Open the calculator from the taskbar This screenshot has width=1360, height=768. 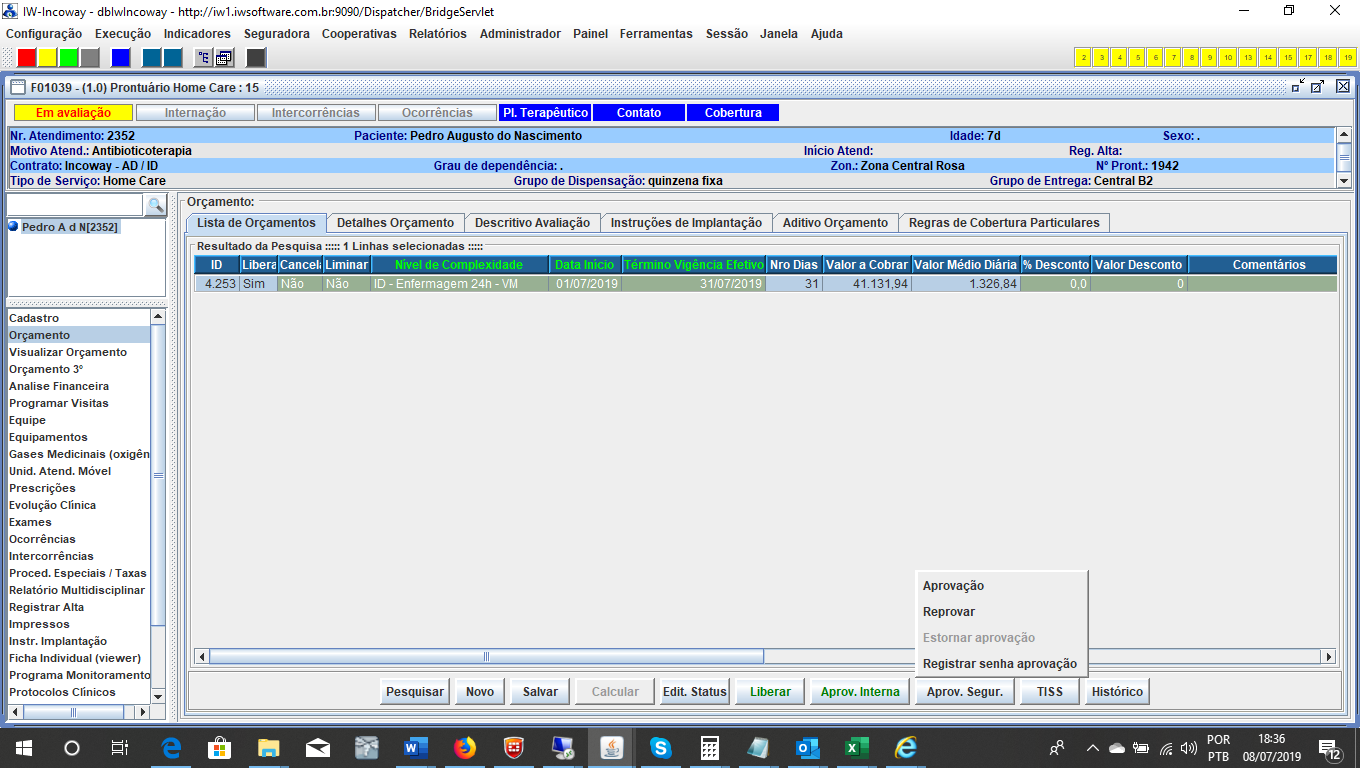tap(710, 747)
